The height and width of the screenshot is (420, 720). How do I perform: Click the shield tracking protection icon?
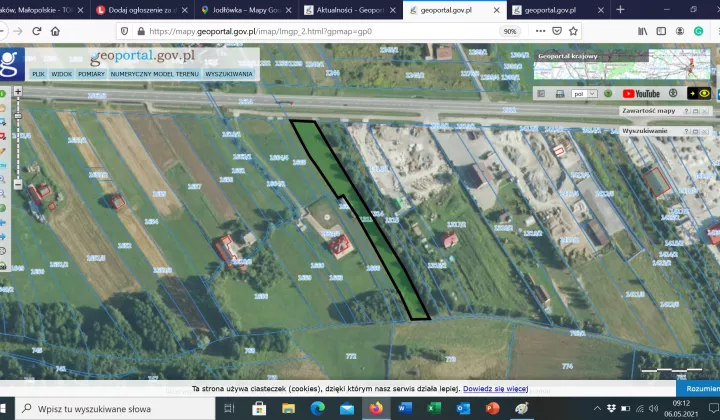pos(124,31)
